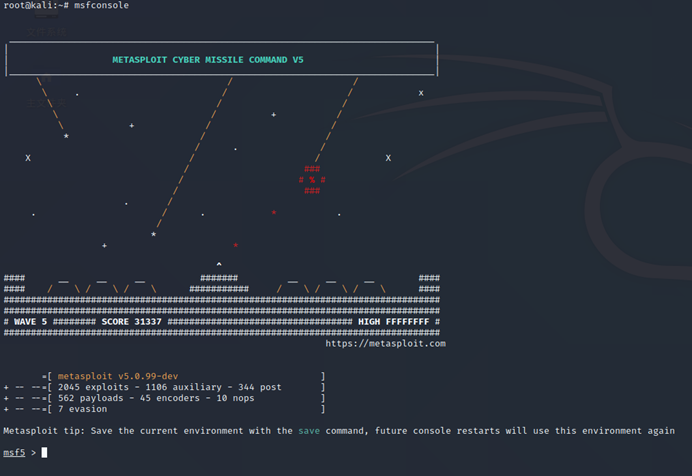Screen dimensions: 692x476
Task: Open the https://metasploit.com link
Action: tap(385, 344)
